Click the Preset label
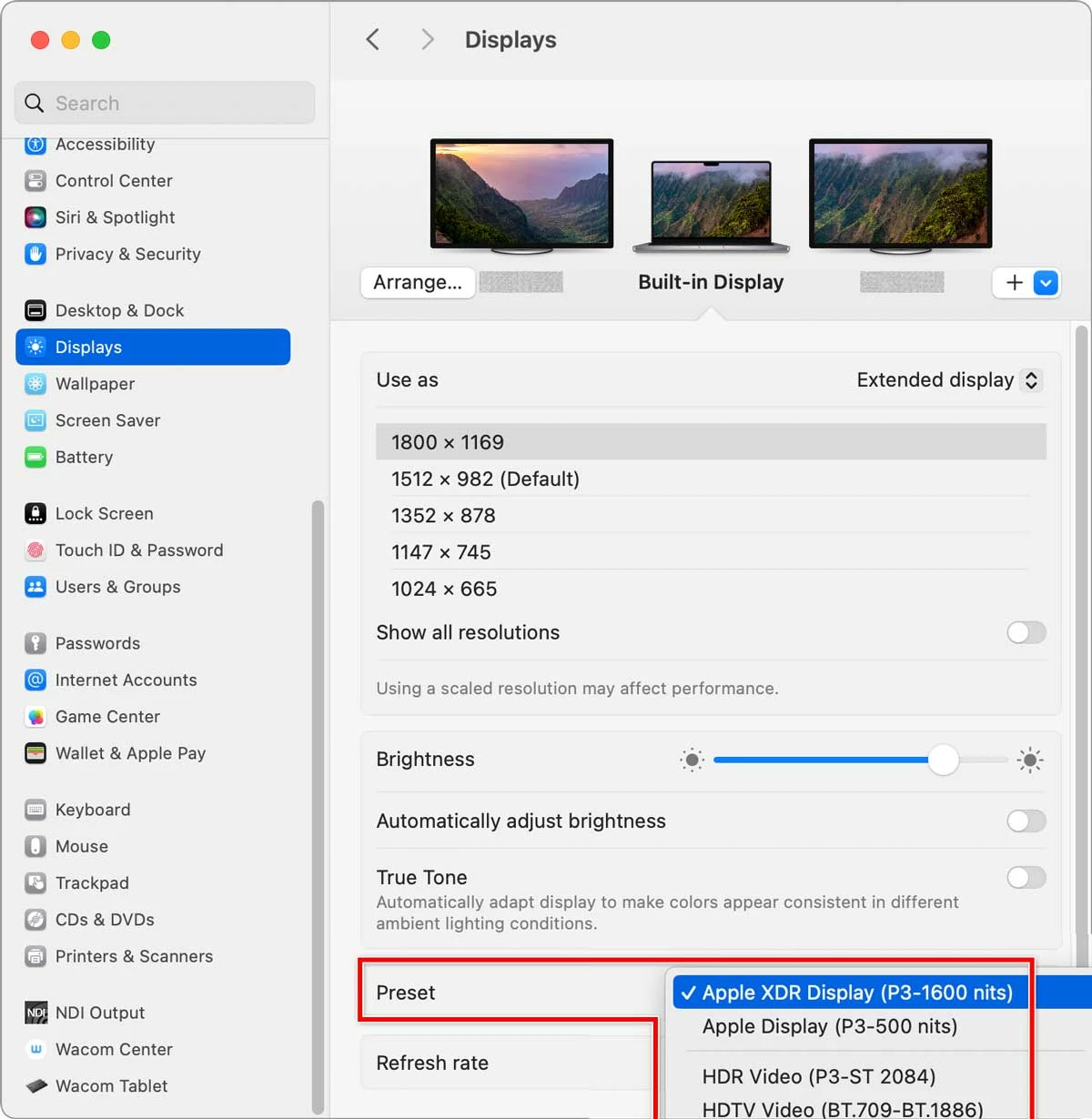This screenshot has width=1092, height=1119. point(406,993)
